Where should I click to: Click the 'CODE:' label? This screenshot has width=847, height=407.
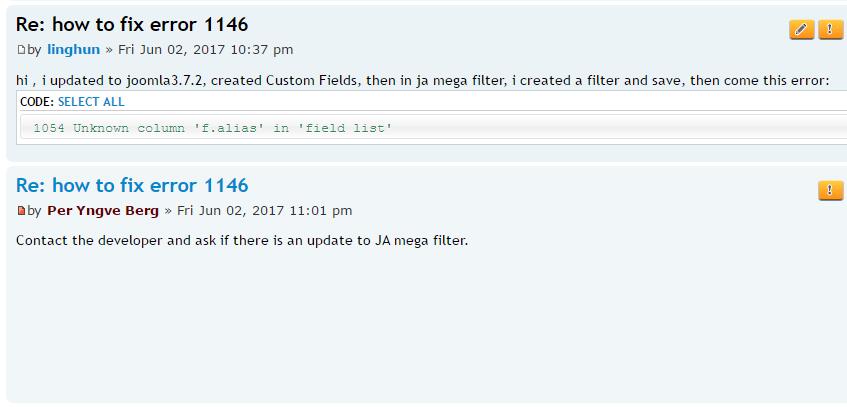click(x=36, y=101)
